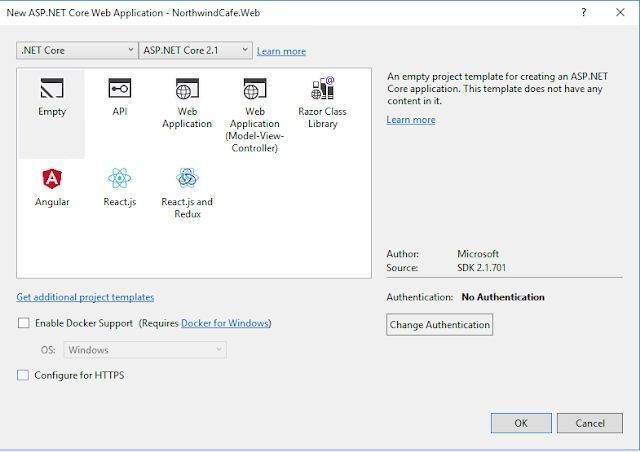Viewport: 640px width, 452px height.
Task: Select Web Application (Model-View-Controller) template icon
Action: tap(255, 89)
